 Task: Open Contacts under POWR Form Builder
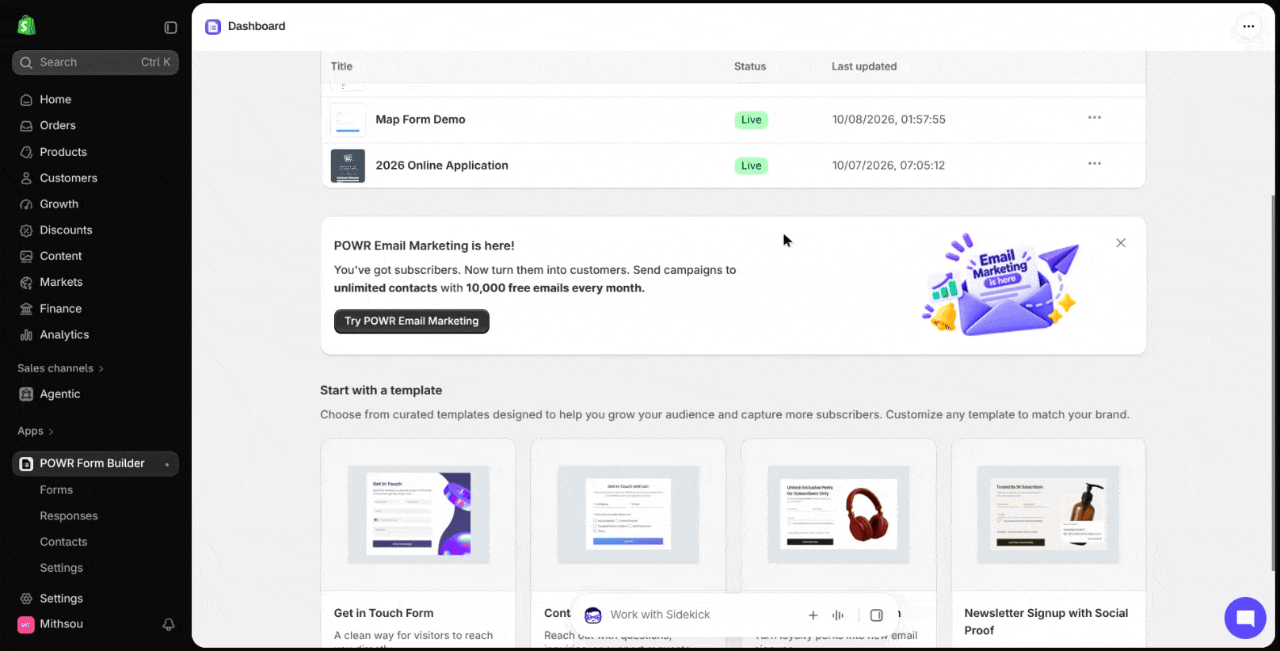pyautogui.click(x=64, y=542)
